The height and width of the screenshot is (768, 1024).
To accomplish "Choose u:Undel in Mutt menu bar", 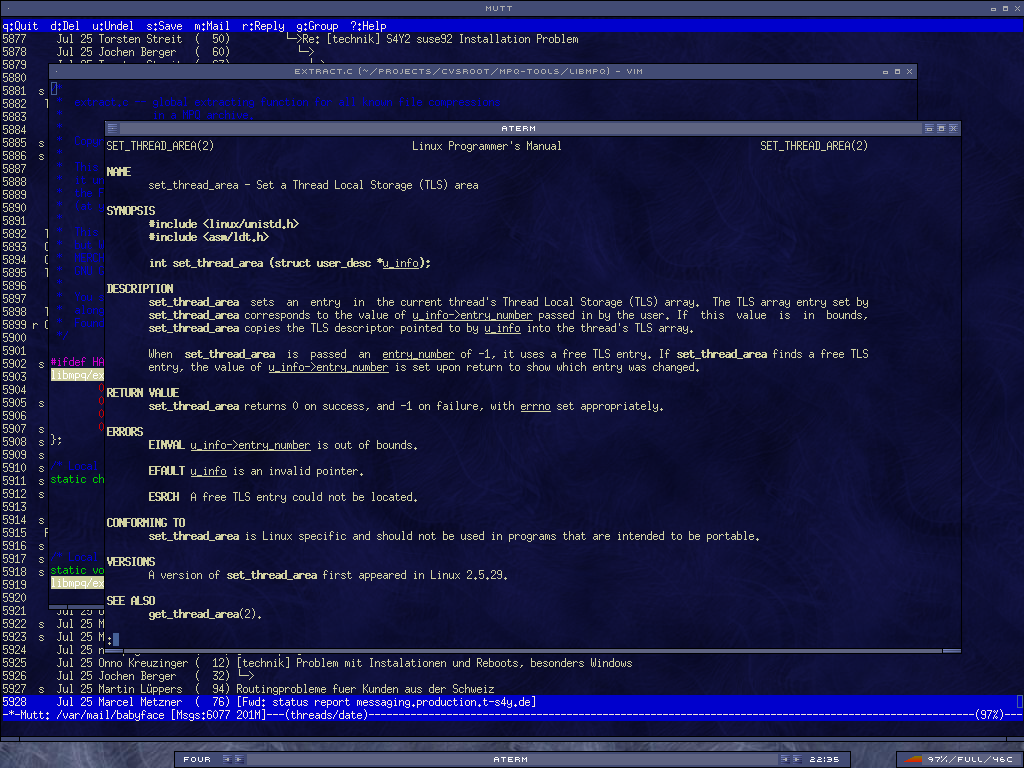I will (x=113, y=26).
